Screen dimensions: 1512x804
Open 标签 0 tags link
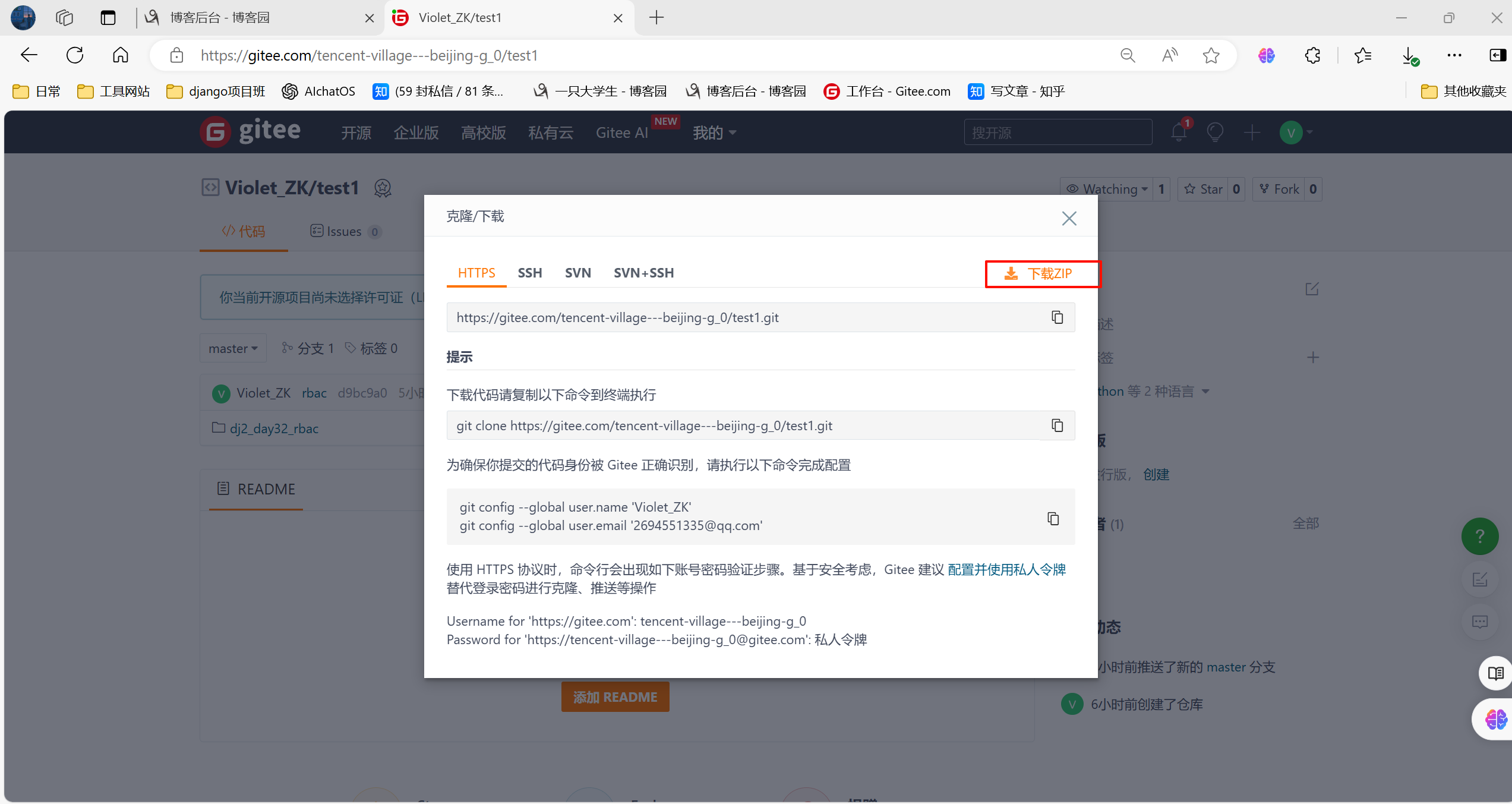click(371, 348)
